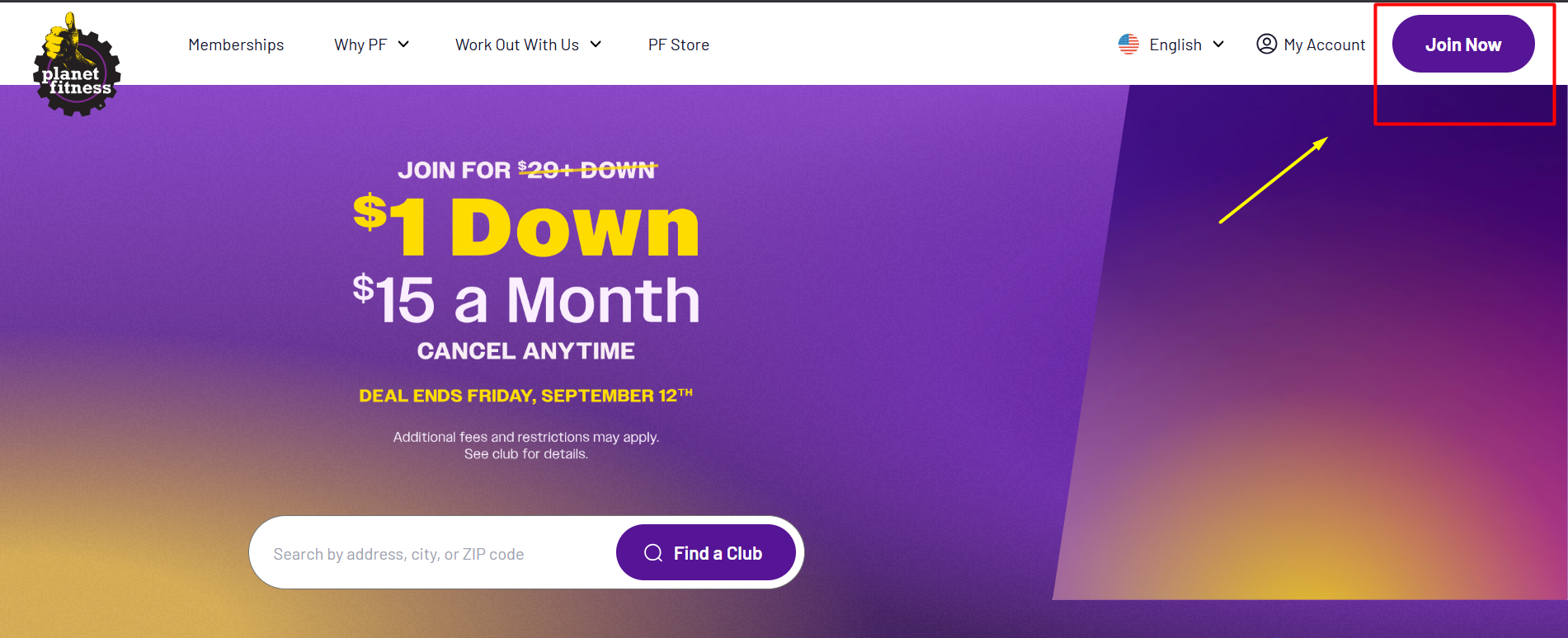Screen dimensions: 1568x638
Task: Open the My Account text link
Action: tap(1324, 45)
